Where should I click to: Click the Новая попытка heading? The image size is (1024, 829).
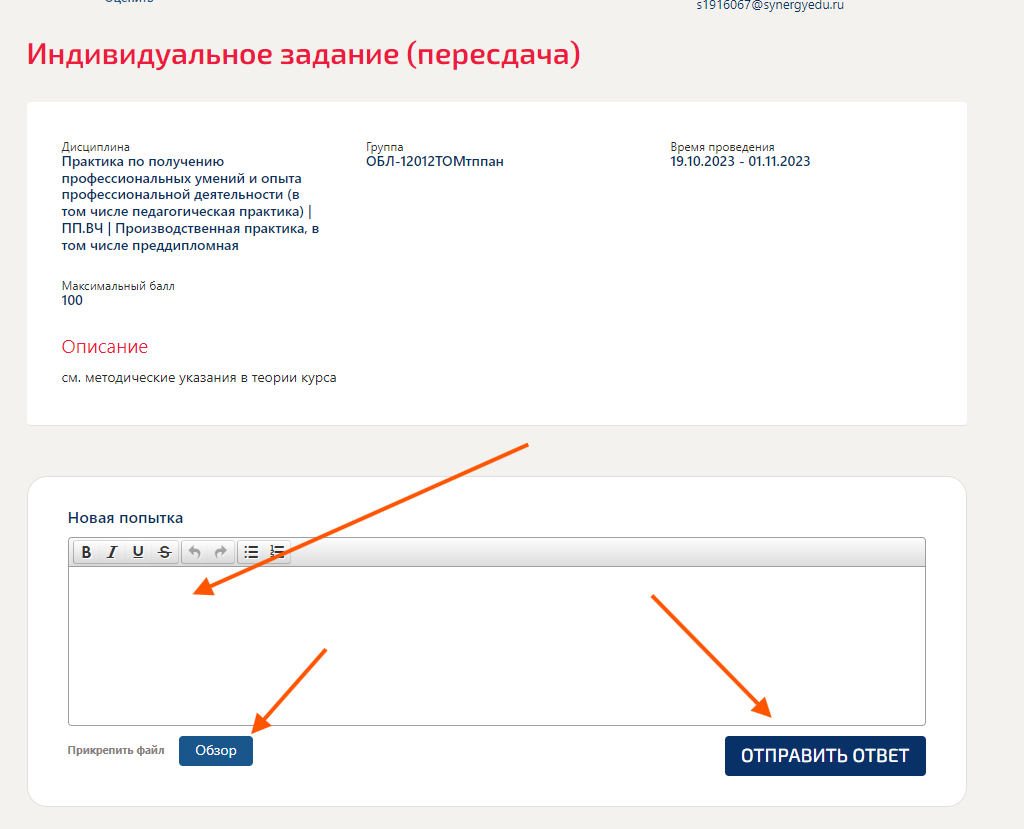point(124,518)
